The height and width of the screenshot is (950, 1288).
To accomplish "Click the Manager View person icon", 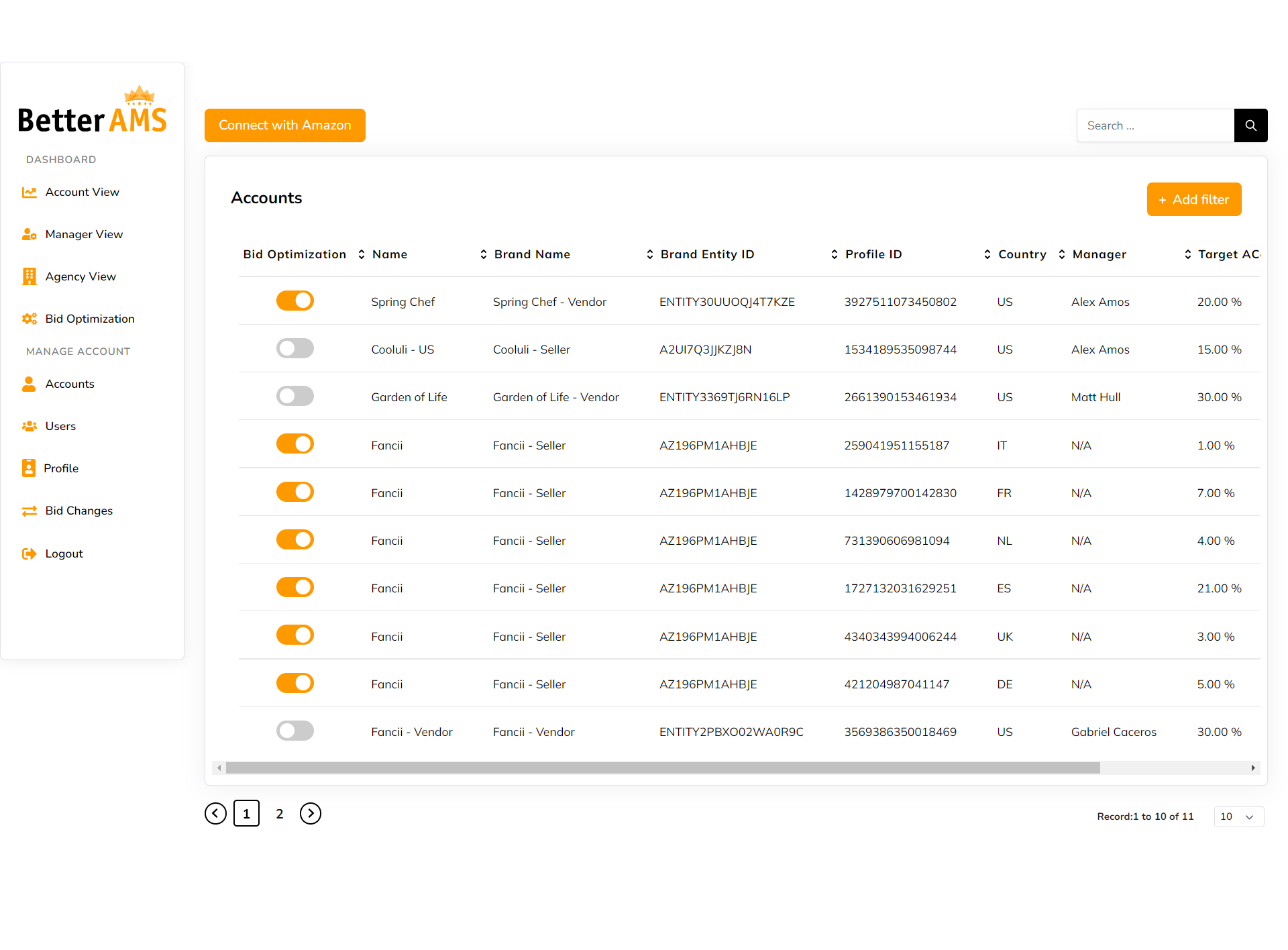I will coord(29,234).
